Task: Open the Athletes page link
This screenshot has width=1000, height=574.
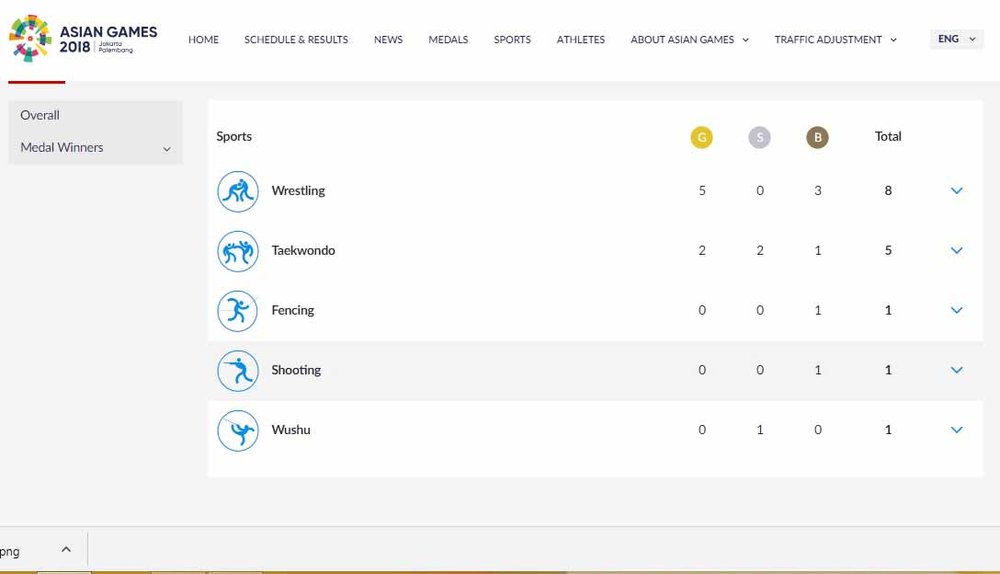Action: coord(580,40)
